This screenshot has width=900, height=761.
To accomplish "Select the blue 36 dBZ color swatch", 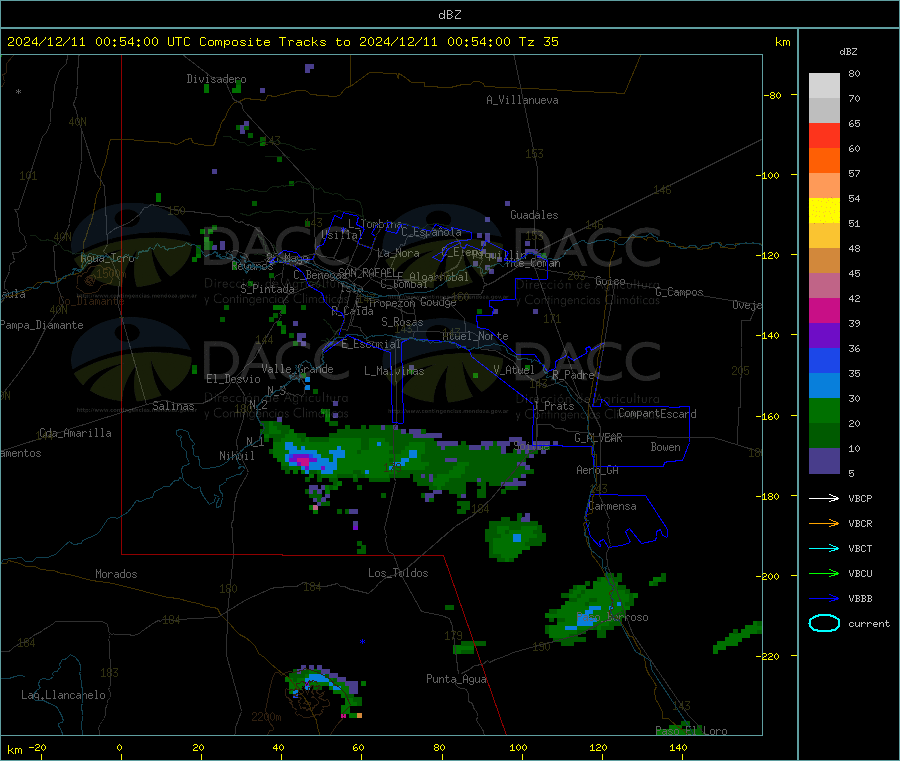I will (x=824, y=360).
